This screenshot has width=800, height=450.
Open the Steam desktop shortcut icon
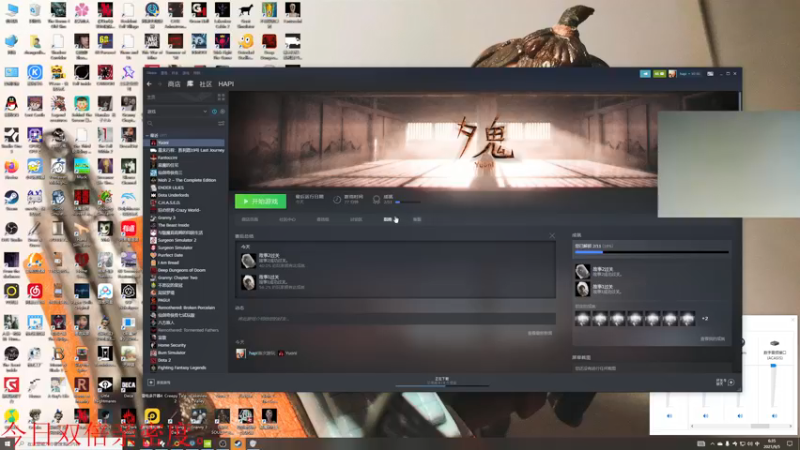point(11,197)
